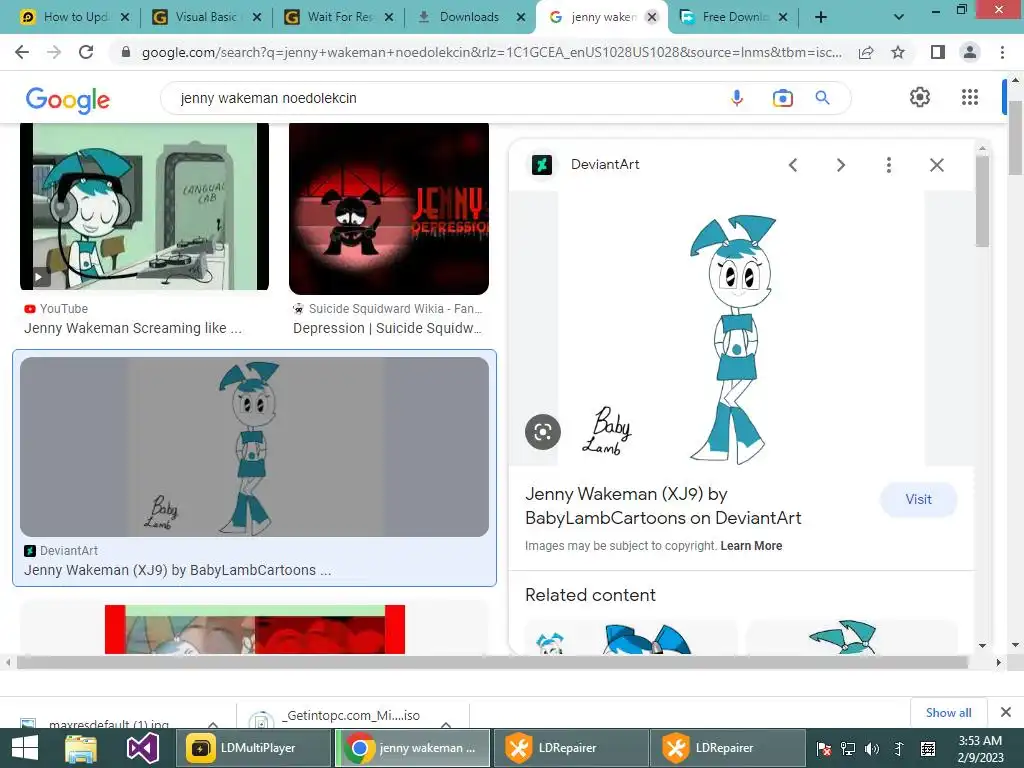This screenshot has width=1024, height=768.
Task: Click the horizontal page scrollbar
Action: (492, 662)
